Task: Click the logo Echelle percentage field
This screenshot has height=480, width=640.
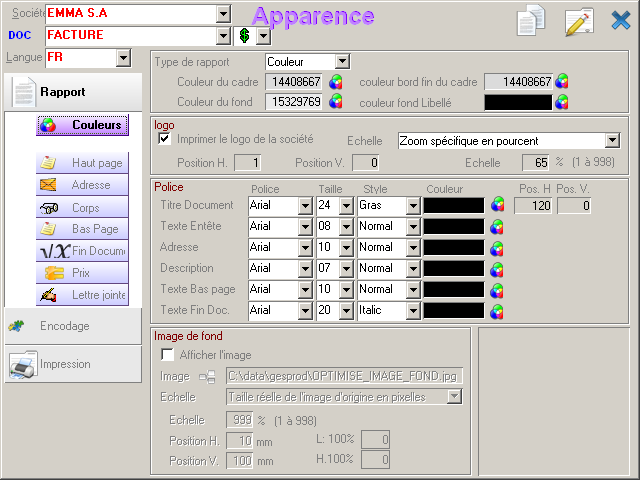Action: (535, 162)
